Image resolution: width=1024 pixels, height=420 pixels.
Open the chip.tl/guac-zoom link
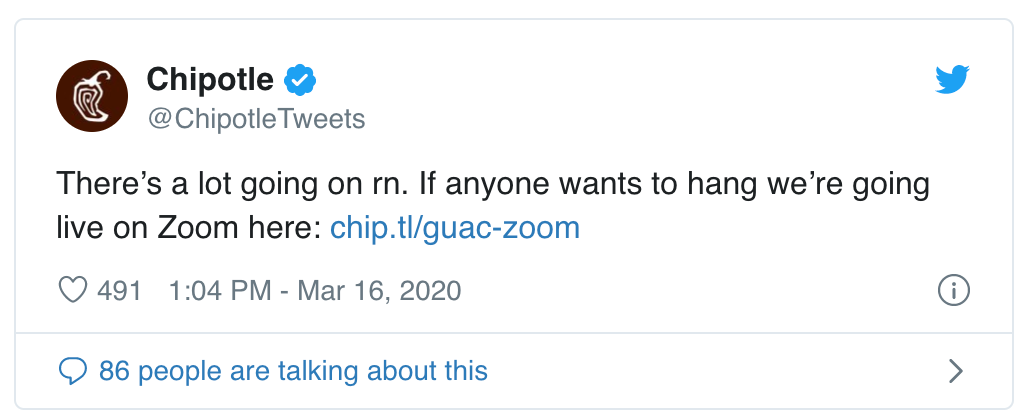455,228
